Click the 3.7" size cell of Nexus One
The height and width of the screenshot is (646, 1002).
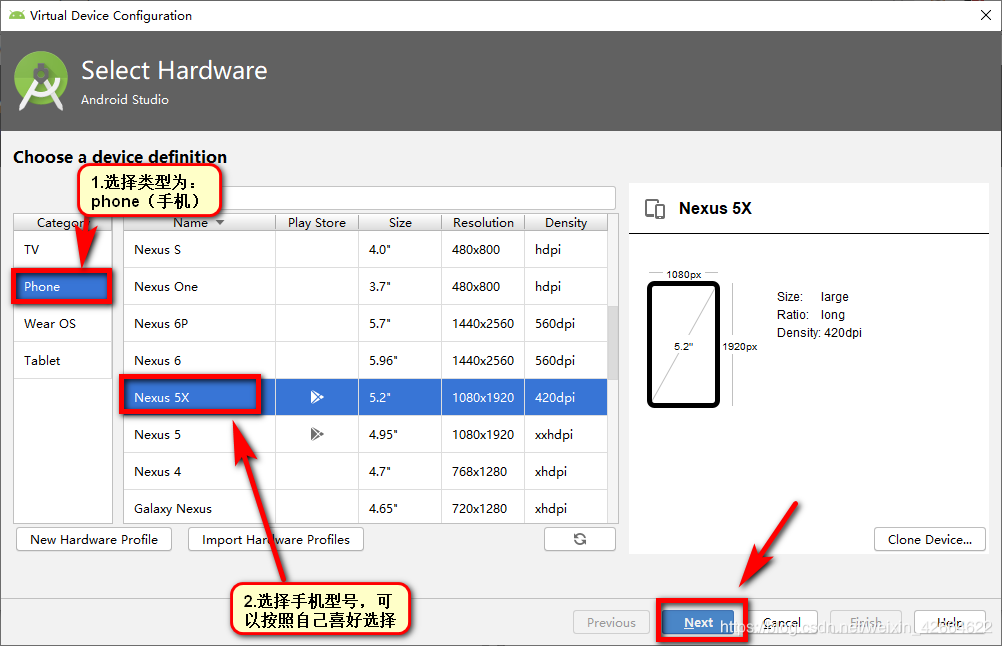pos(400,286)
